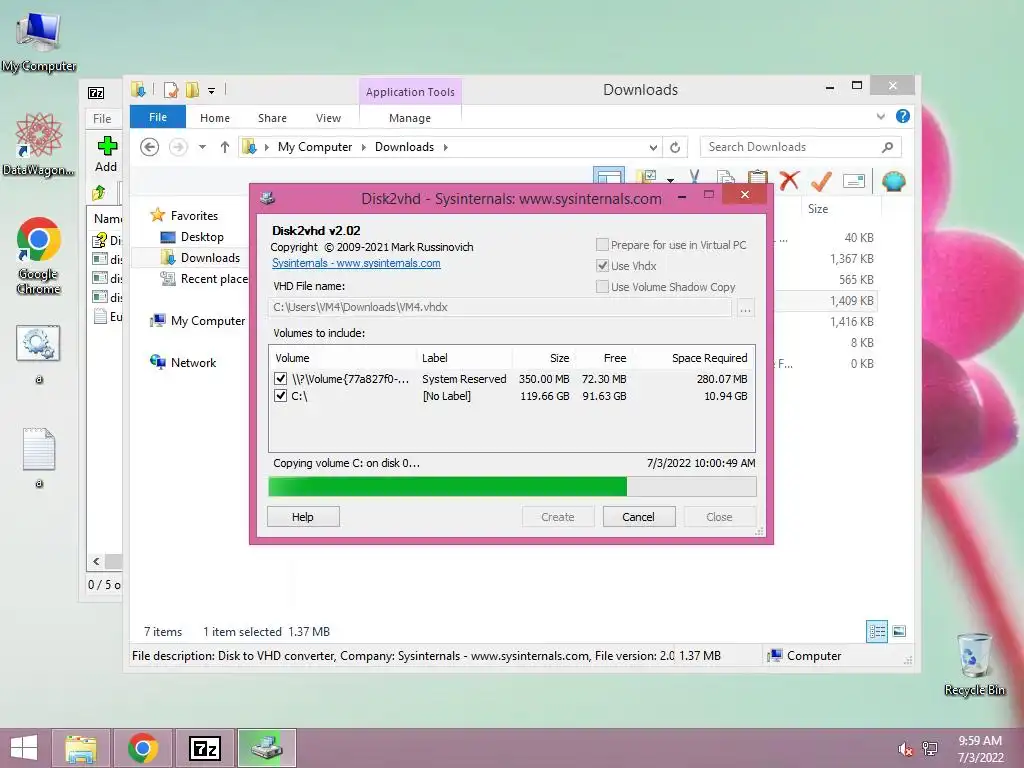Cancel the disk copy operation
The width and height of the screenshot is (1024, 768).
(639, 517)
